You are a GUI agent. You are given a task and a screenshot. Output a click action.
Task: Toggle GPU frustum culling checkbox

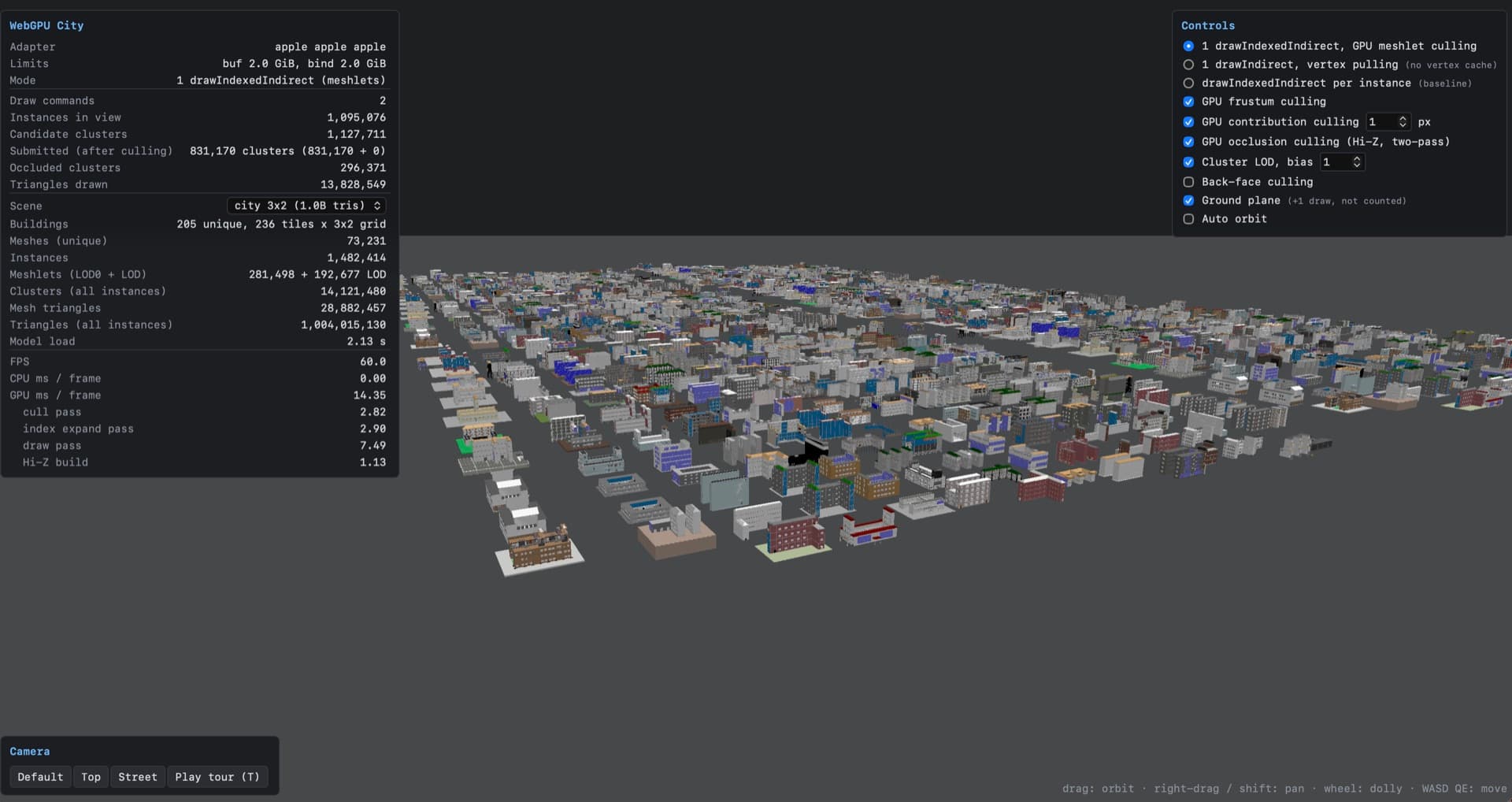coord(1188,102)
